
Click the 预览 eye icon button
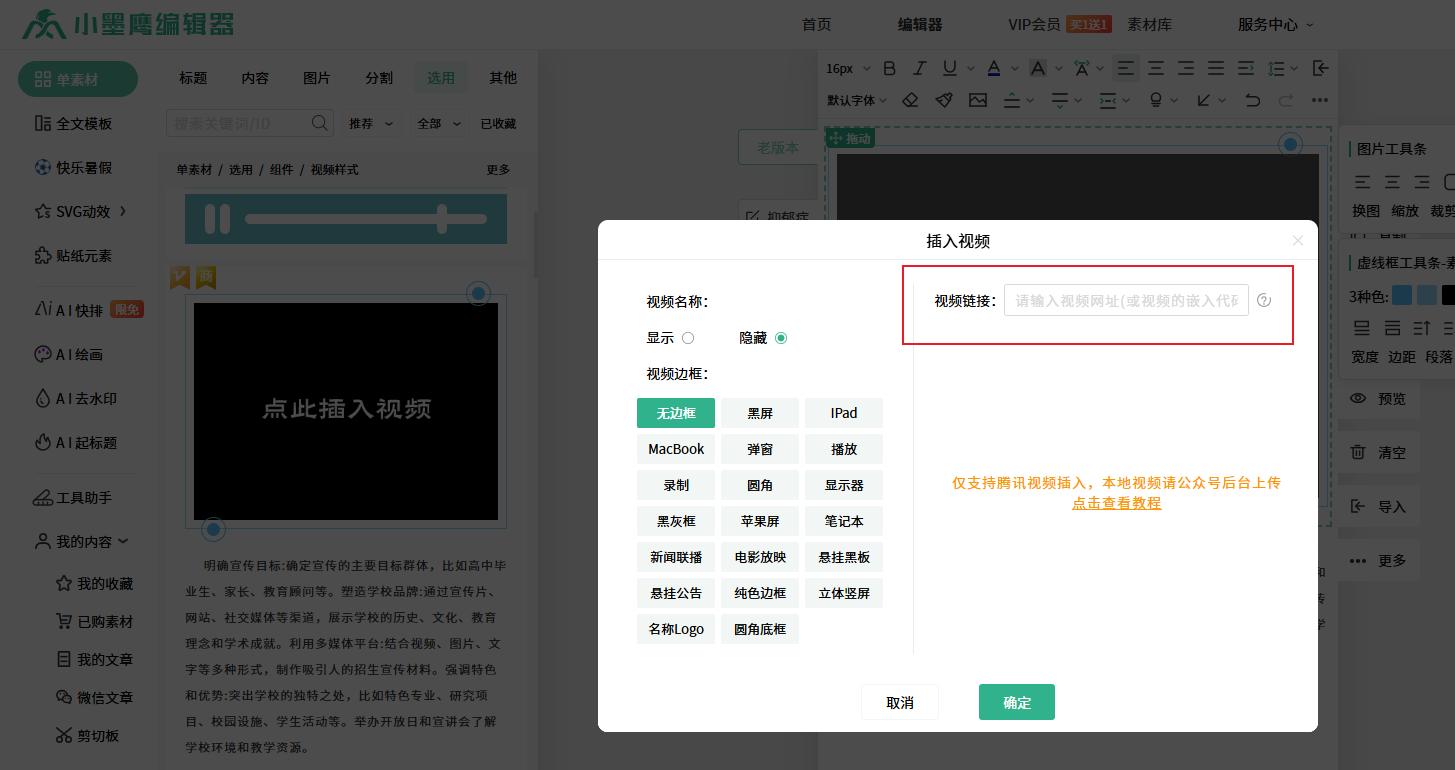pos(1378,398)
